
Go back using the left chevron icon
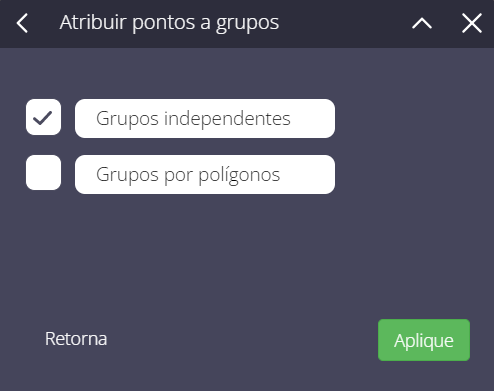[22, 23]
